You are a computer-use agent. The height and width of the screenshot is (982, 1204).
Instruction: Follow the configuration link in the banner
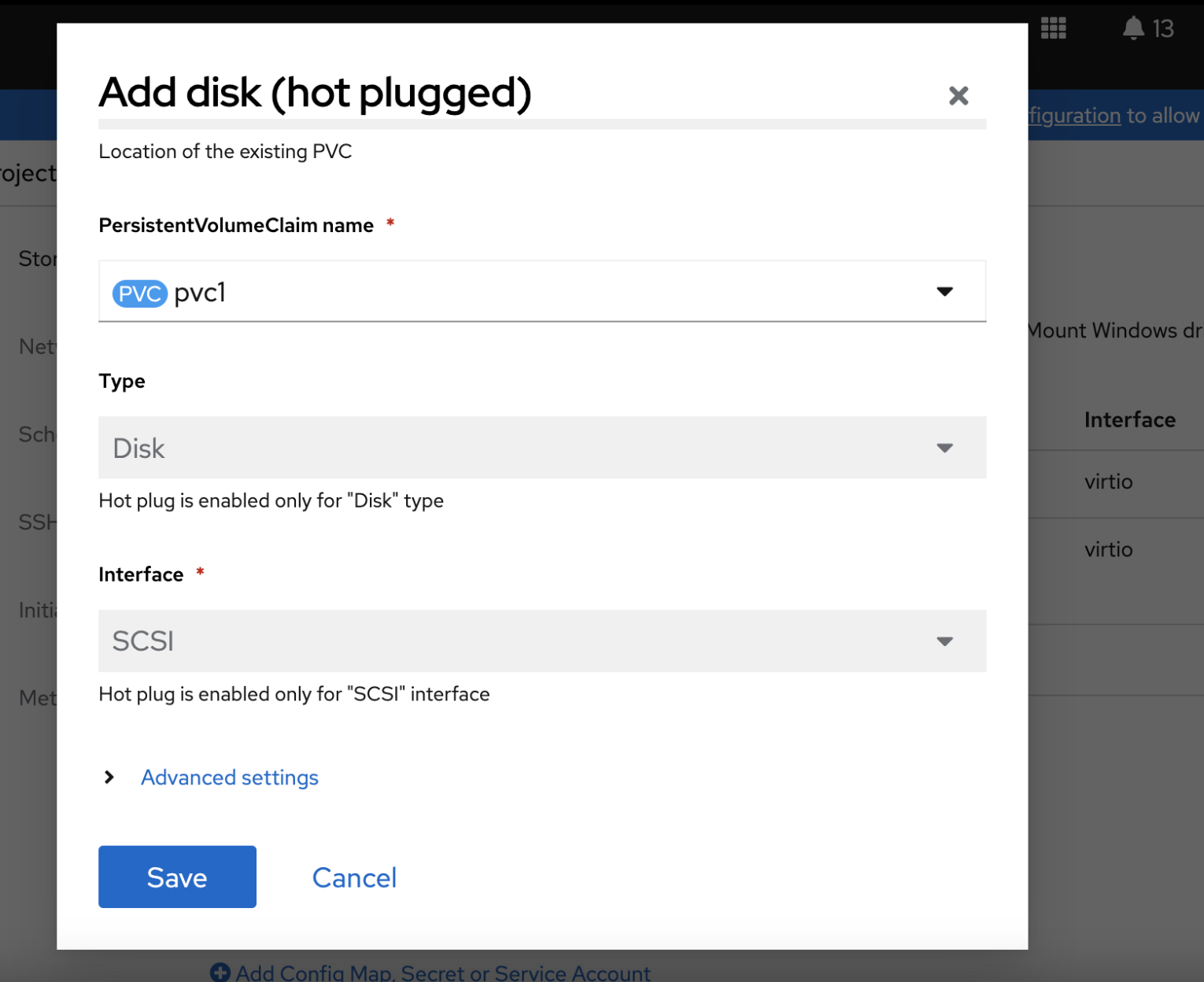click(1075, 116)
